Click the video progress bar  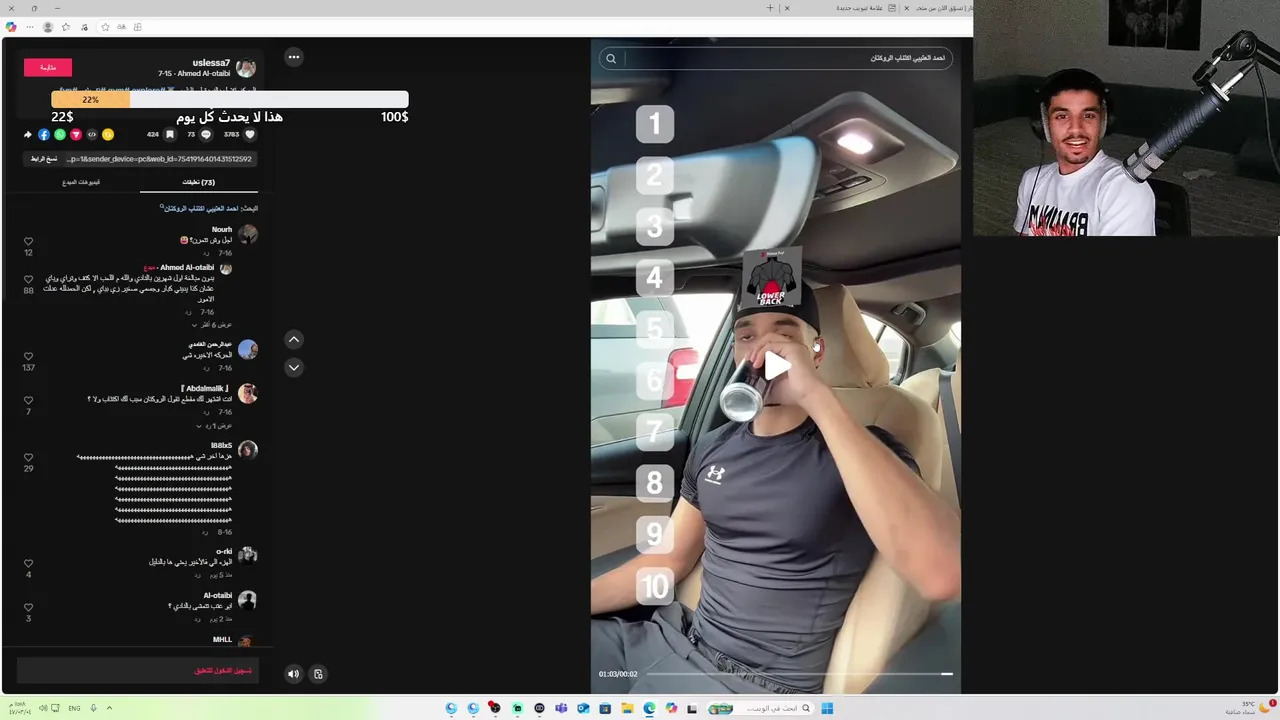800,674
